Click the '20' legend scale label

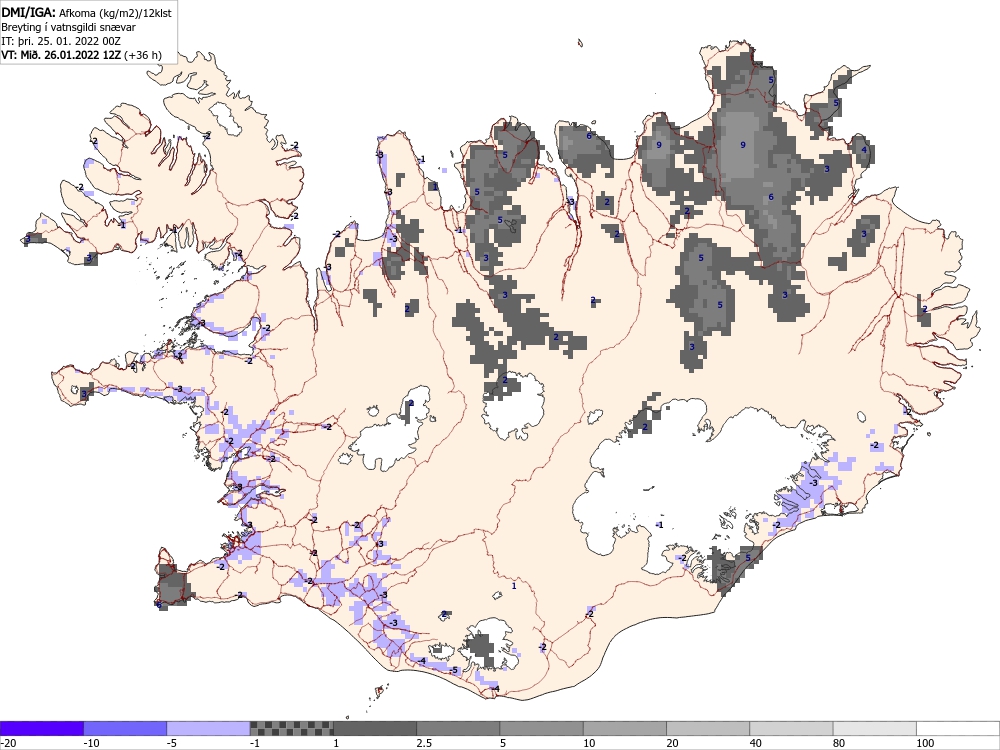[x=673, y=743]
